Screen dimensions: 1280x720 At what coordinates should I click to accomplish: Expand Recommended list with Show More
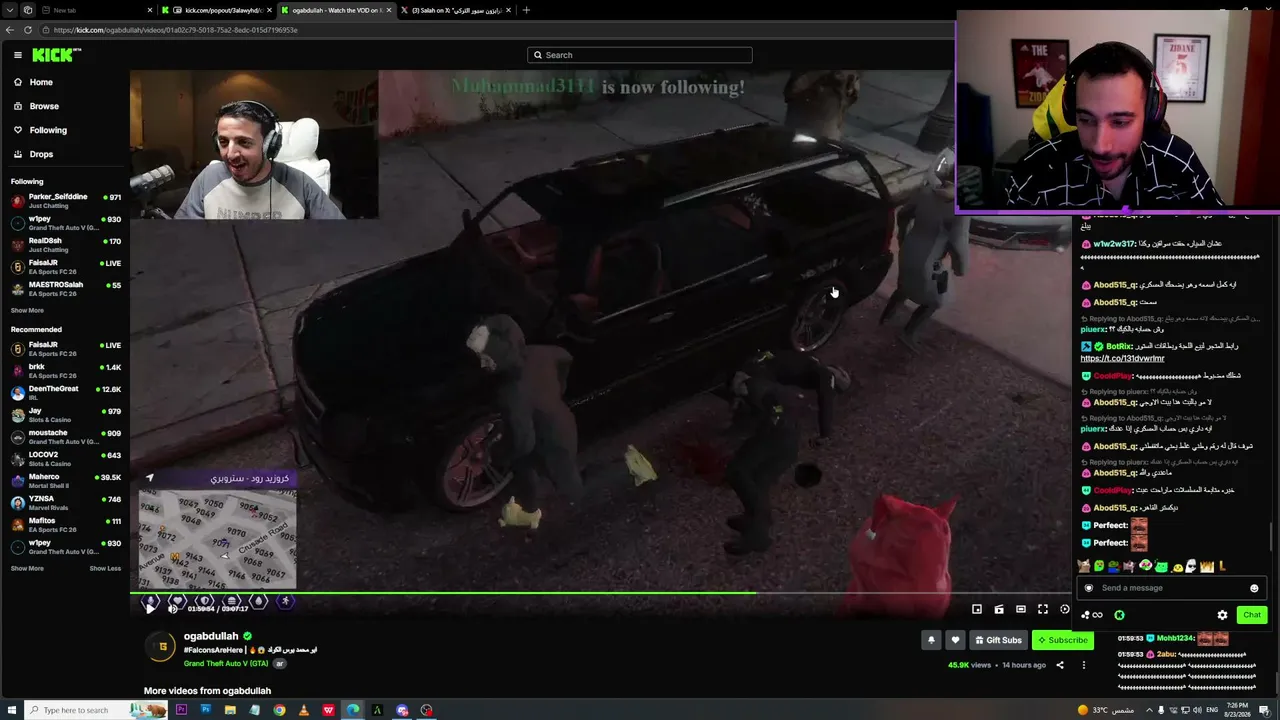27,568
